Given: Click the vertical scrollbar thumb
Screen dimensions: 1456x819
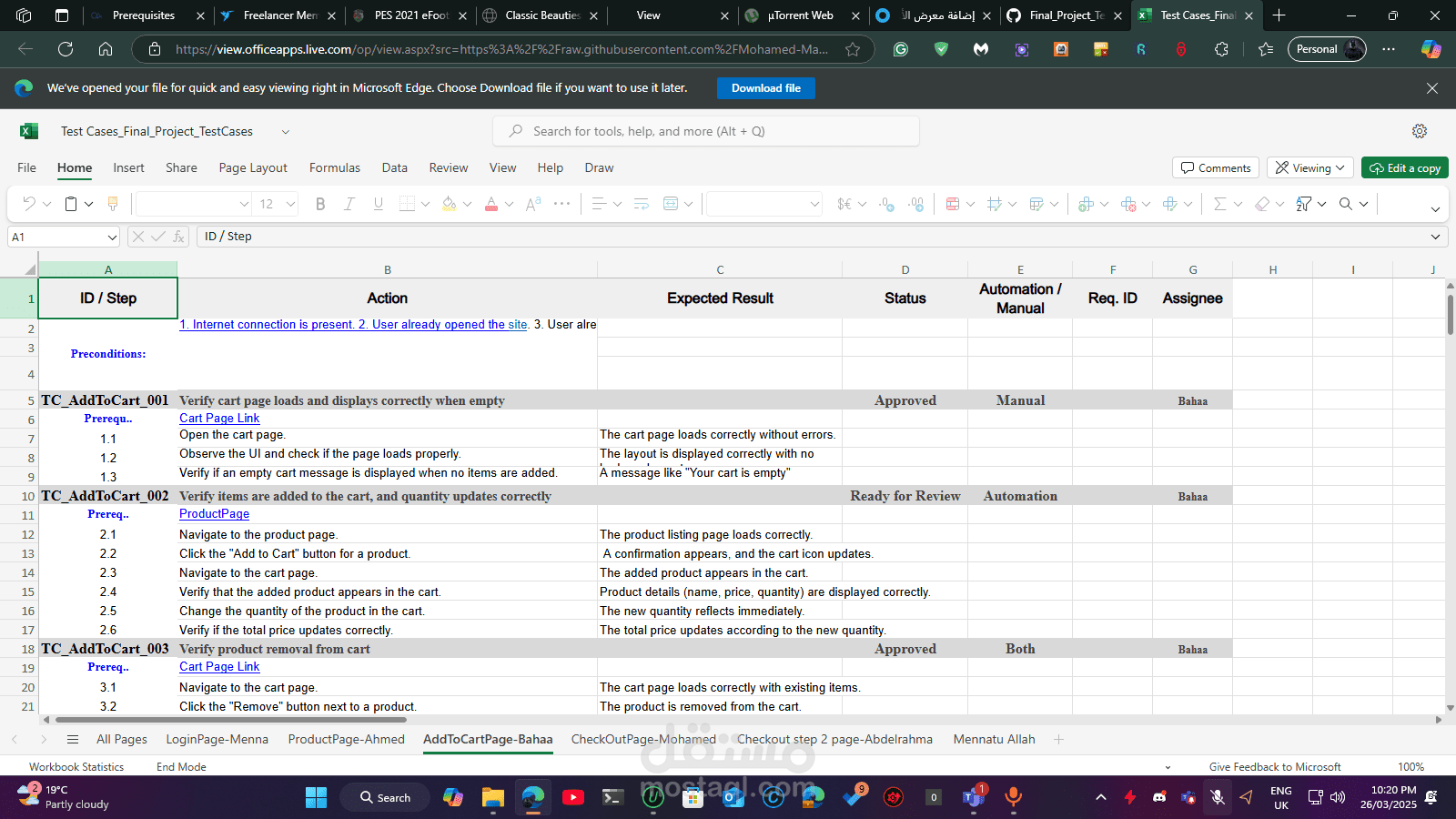Looking at the screenshot, I should click(1450, 314).
